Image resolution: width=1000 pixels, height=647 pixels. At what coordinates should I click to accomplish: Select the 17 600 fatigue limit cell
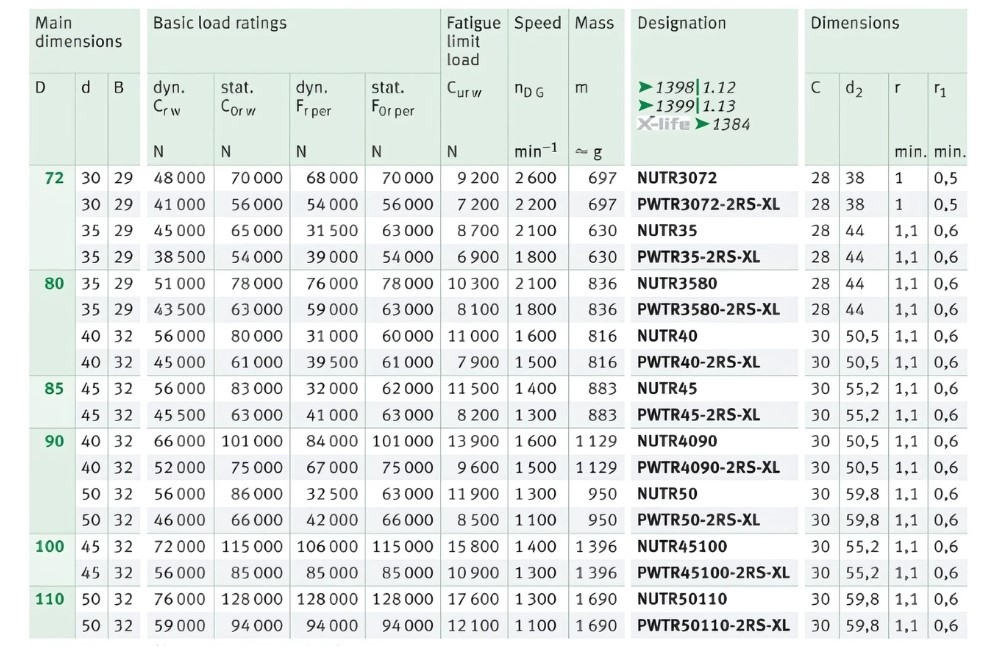pyautogui.click(x=473, y=599)
